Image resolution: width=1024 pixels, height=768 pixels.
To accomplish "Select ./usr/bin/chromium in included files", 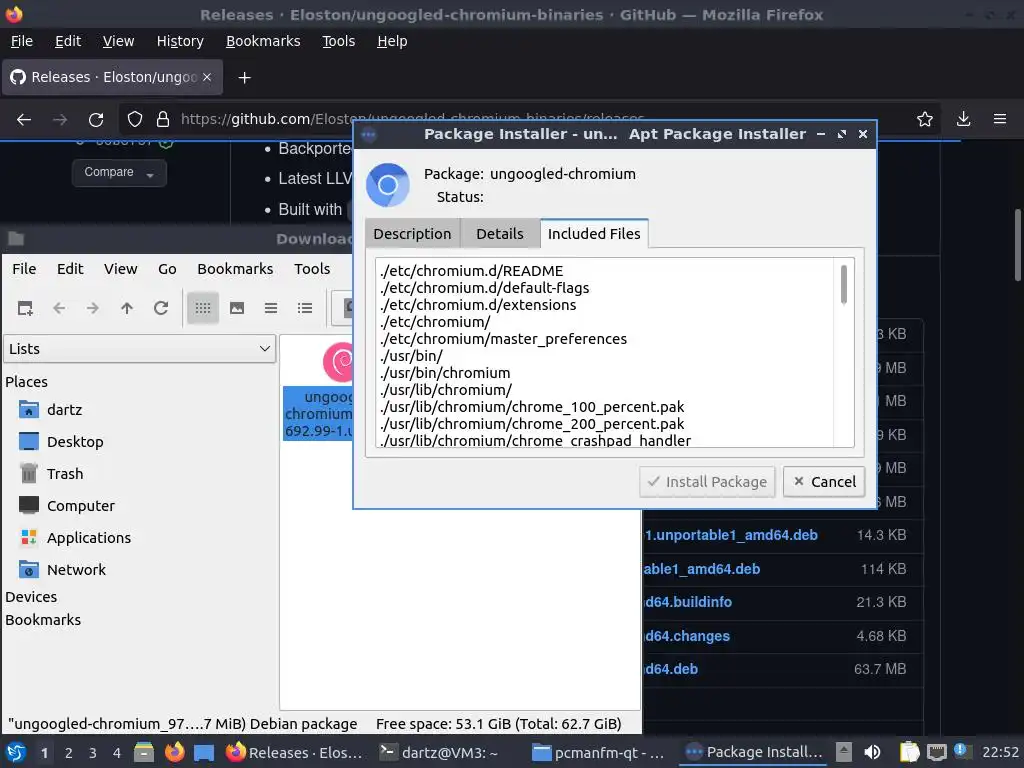I will (445, 373).
